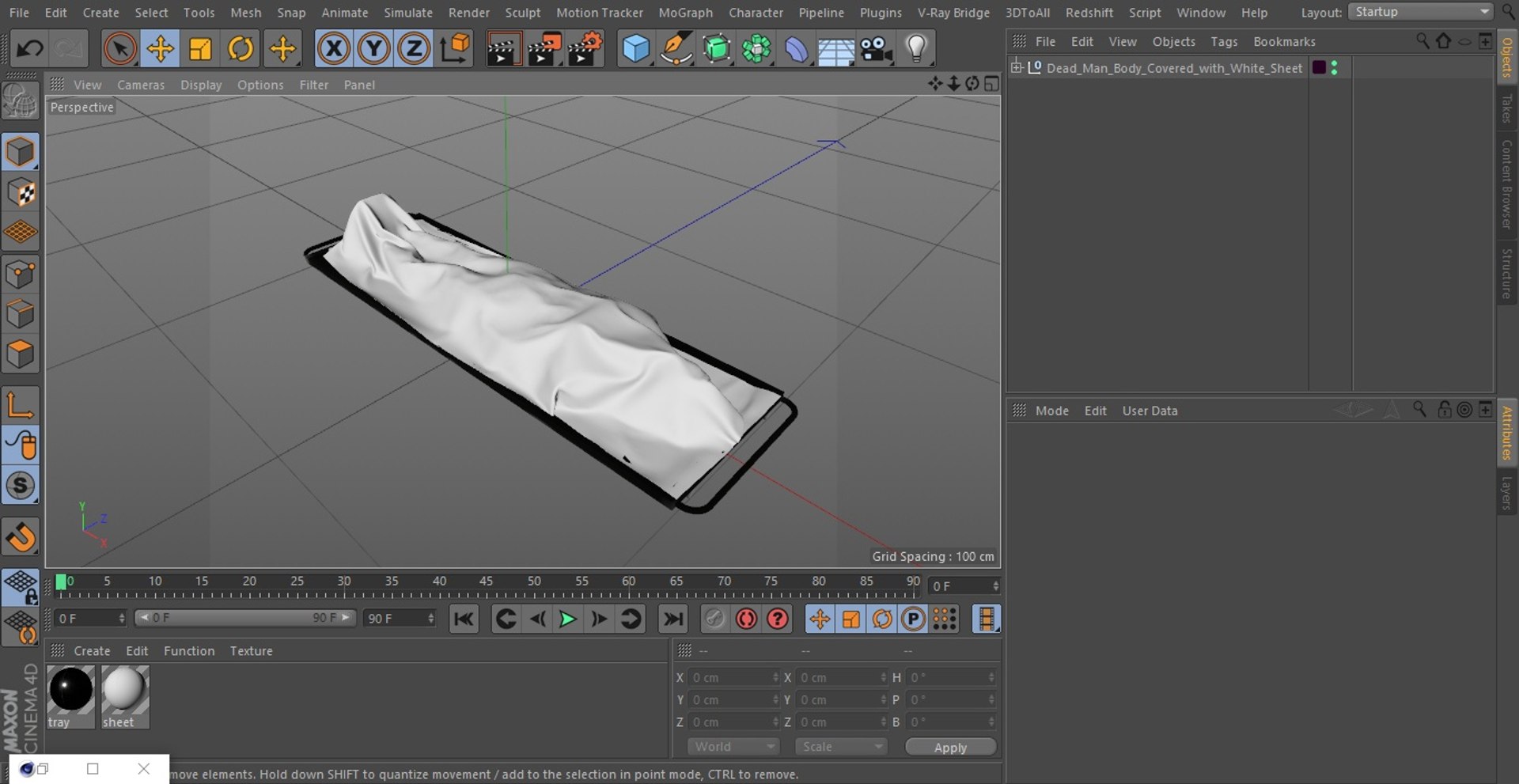The height and width of the screenshot is (784, 1519).
Task: Open the spline Pen tool
Action: tap(676, 49)
